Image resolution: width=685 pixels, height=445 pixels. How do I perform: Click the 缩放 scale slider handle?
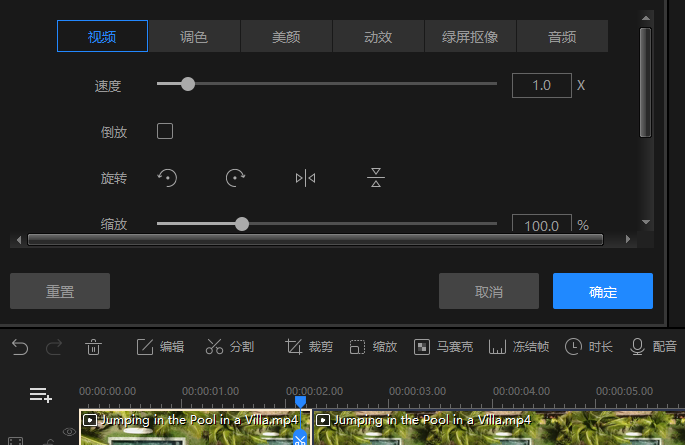click(x=242, y=224)
